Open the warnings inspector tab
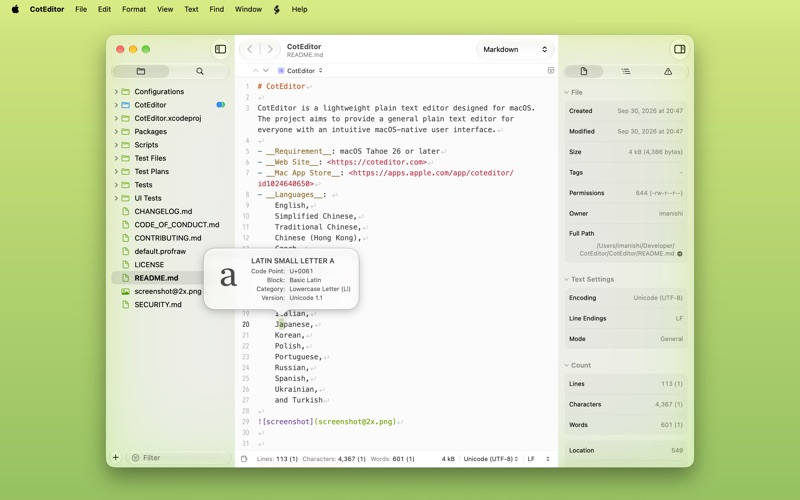Screen dimensions: 800x500 [x=668, y=71]
